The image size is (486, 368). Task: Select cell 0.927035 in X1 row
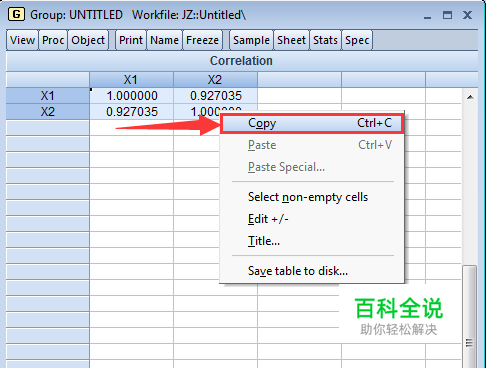click(215, 96)
